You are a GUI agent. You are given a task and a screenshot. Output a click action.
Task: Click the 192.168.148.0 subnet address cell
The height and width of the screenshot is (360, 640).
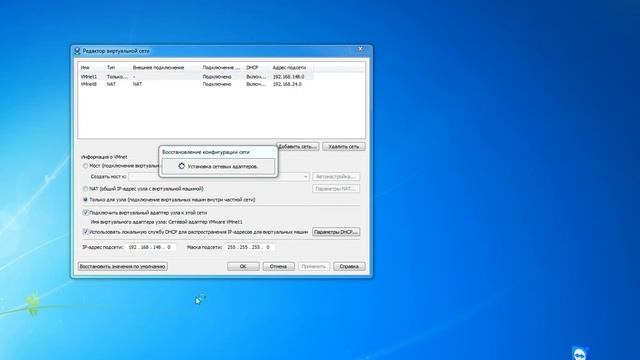(289, 76)
